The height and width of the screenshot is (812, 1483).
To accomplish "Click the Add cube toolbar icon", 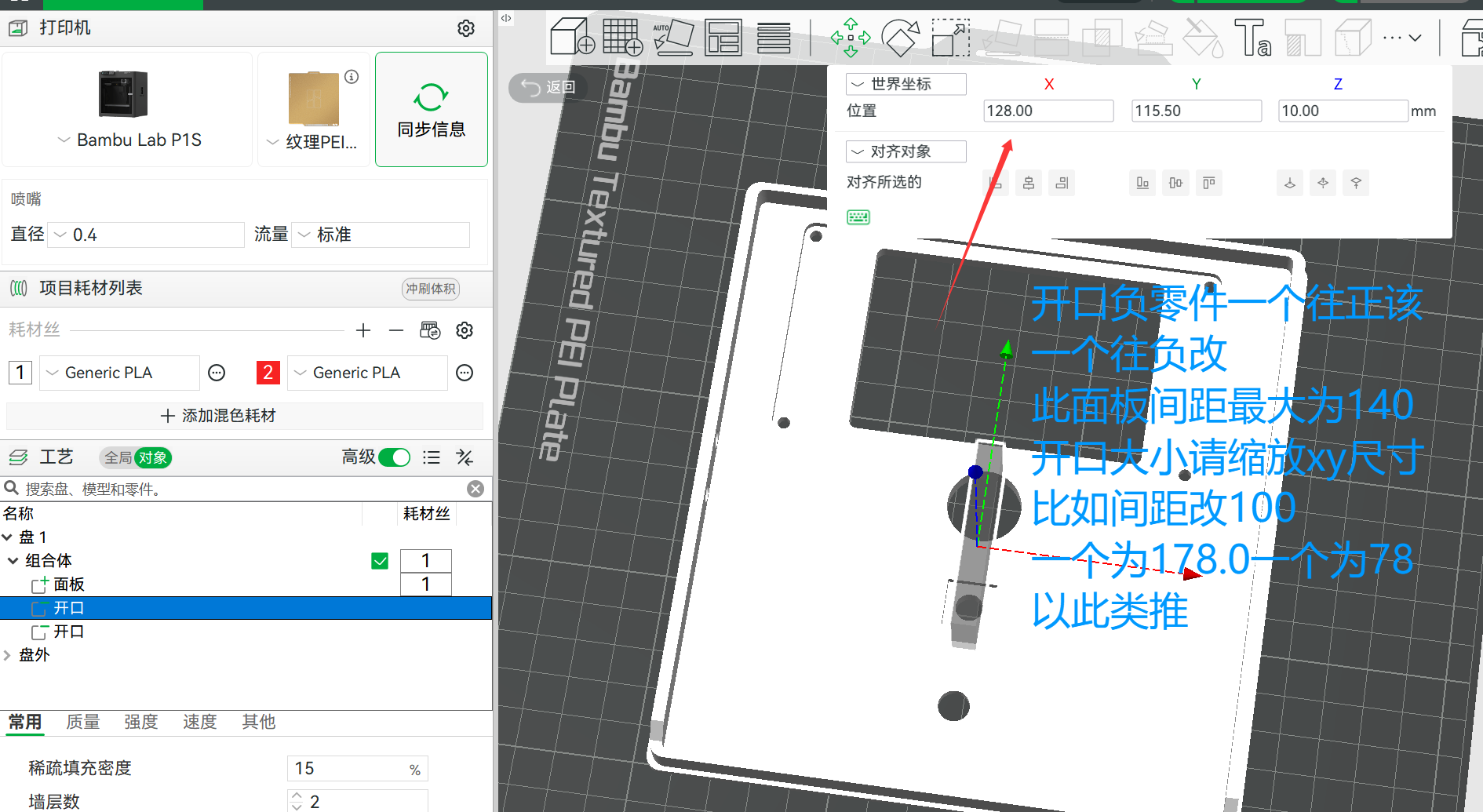I will (572, 37).
